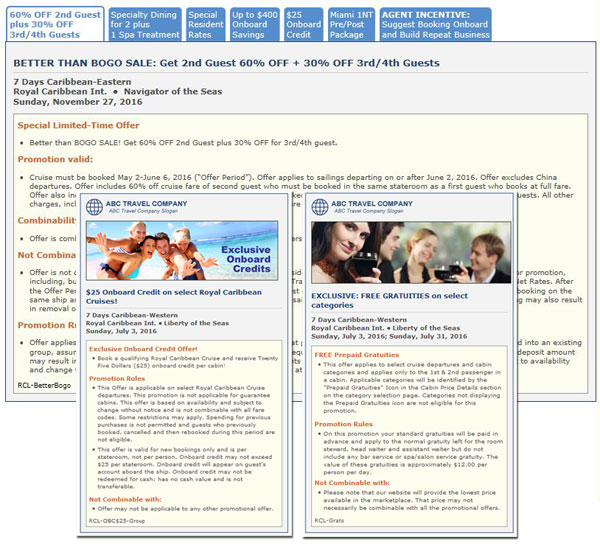
Task: Click the RCL-Grats promo code
Action: pos(329,521)
